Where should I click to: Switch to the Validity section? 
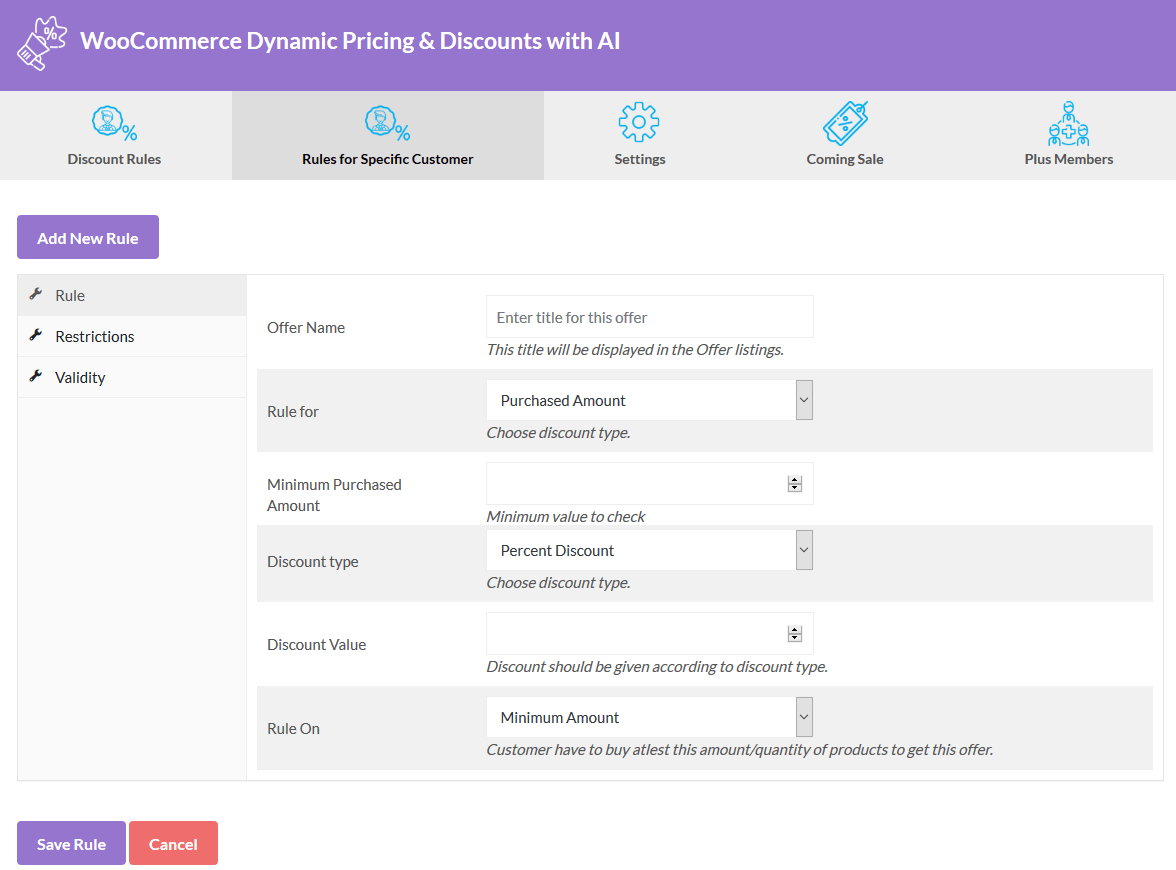coord(80,377)
